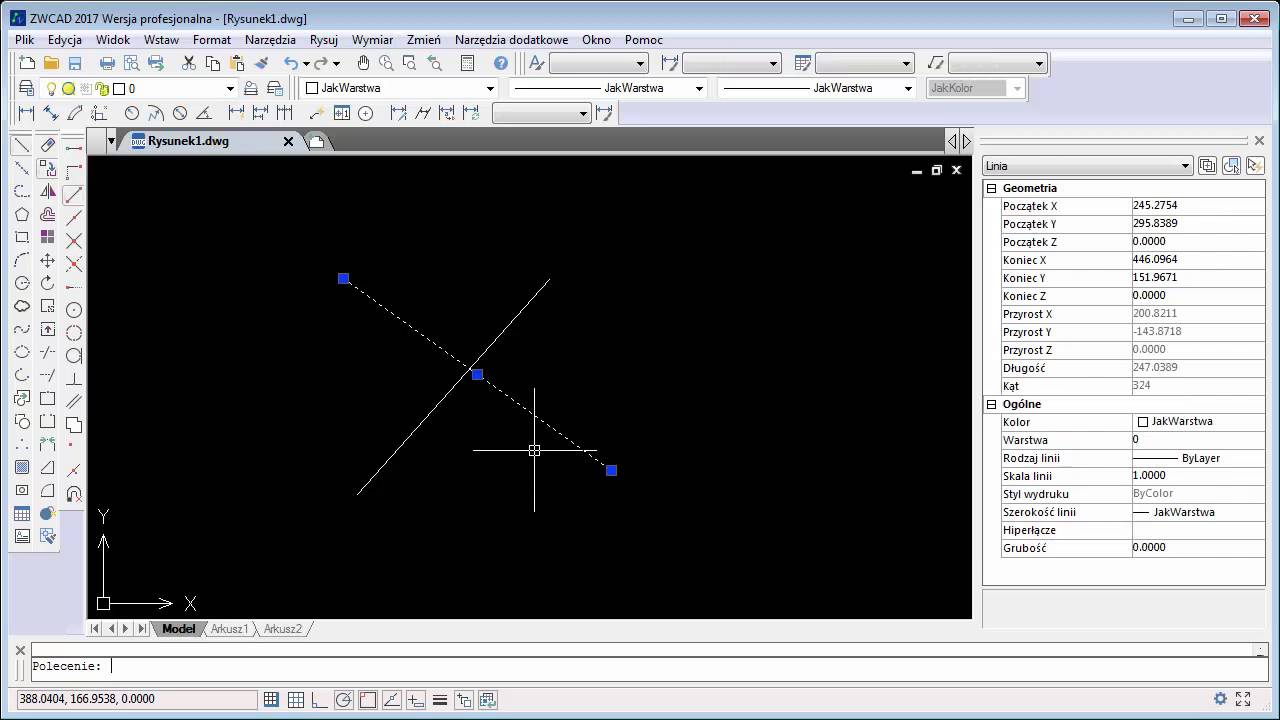The width and height of the screenshot is (1280, 720).
Task: Select the Revision Cloud tool
Action: click(x=21, y=306)
